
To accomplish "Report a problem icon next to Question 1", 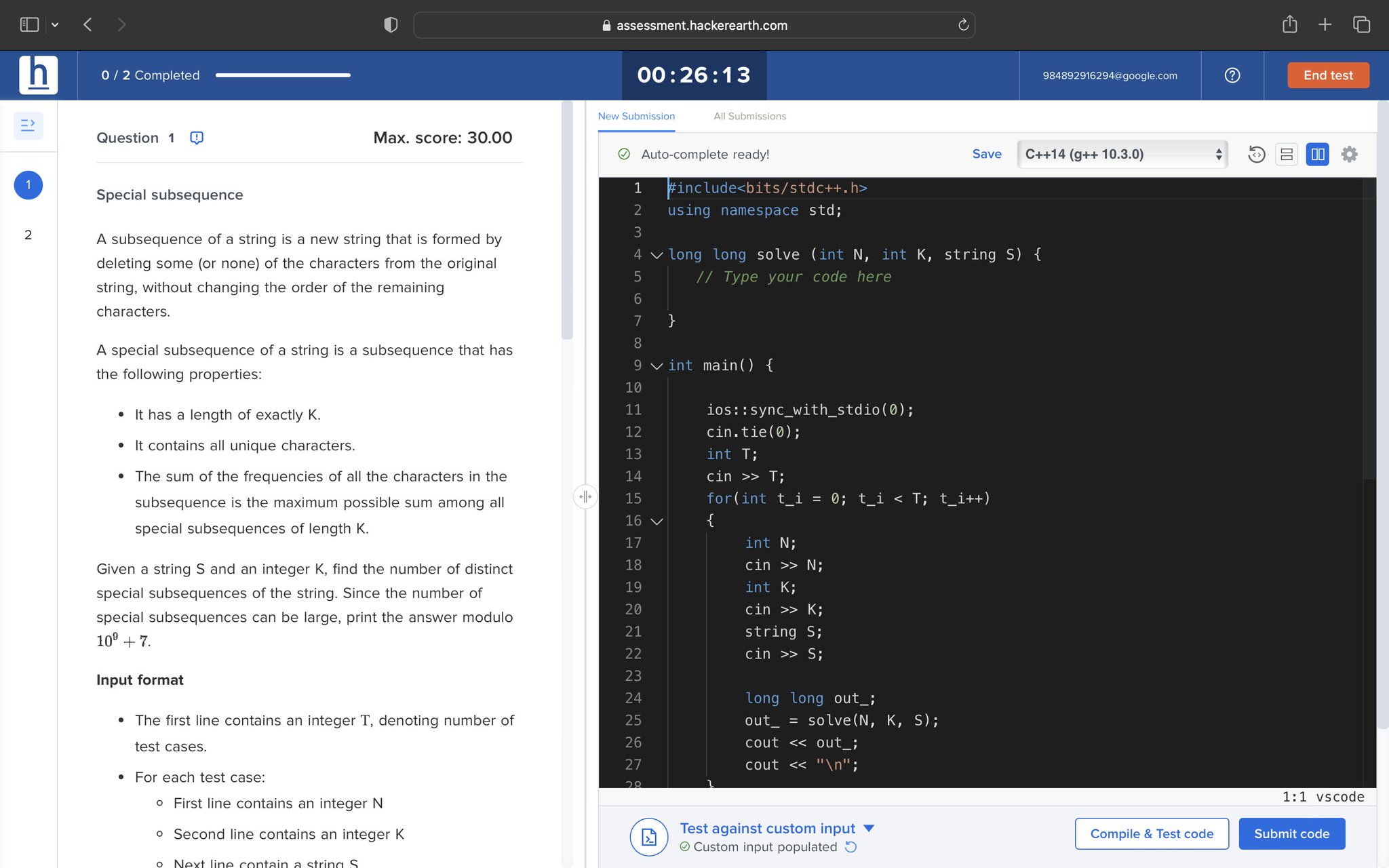I will [197, 138].
